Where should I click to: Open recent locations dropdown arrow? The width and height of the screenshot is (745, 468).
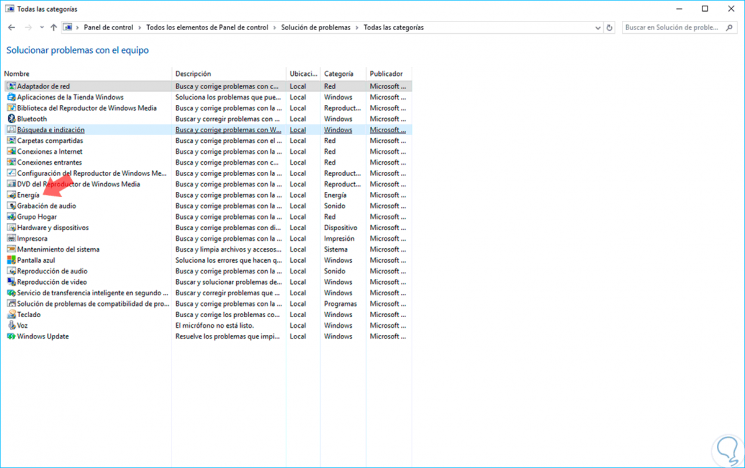tap(42, 28)
